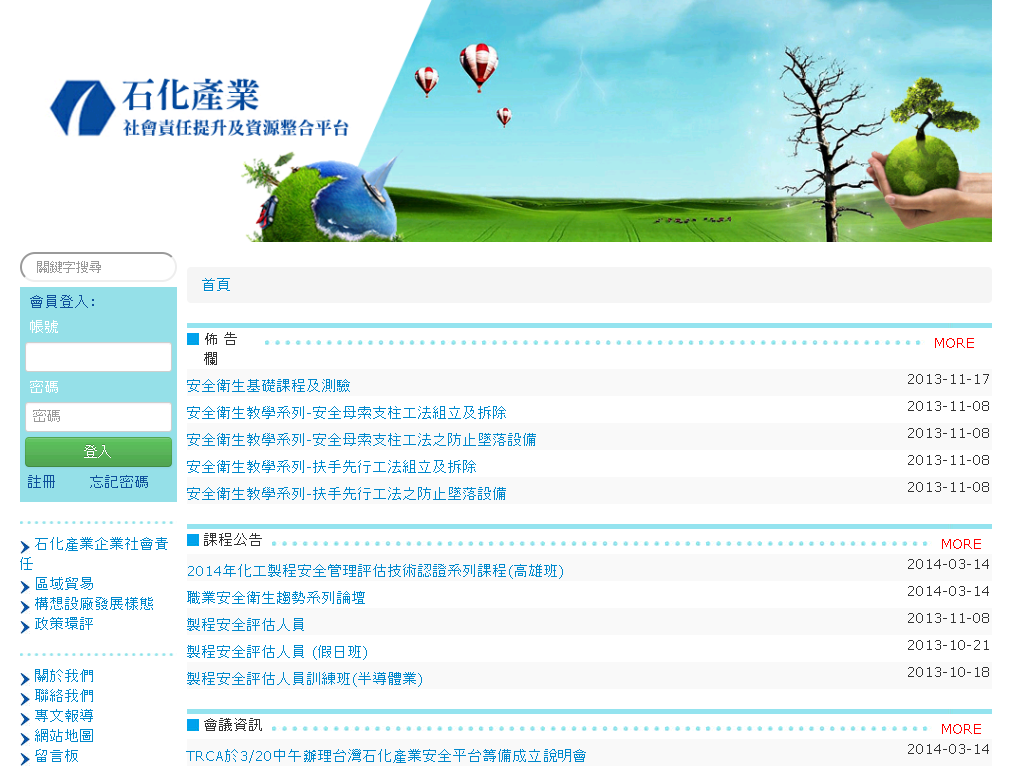
Task: Click the arrow icon beside 專文報導
Action: coord(25,719)
